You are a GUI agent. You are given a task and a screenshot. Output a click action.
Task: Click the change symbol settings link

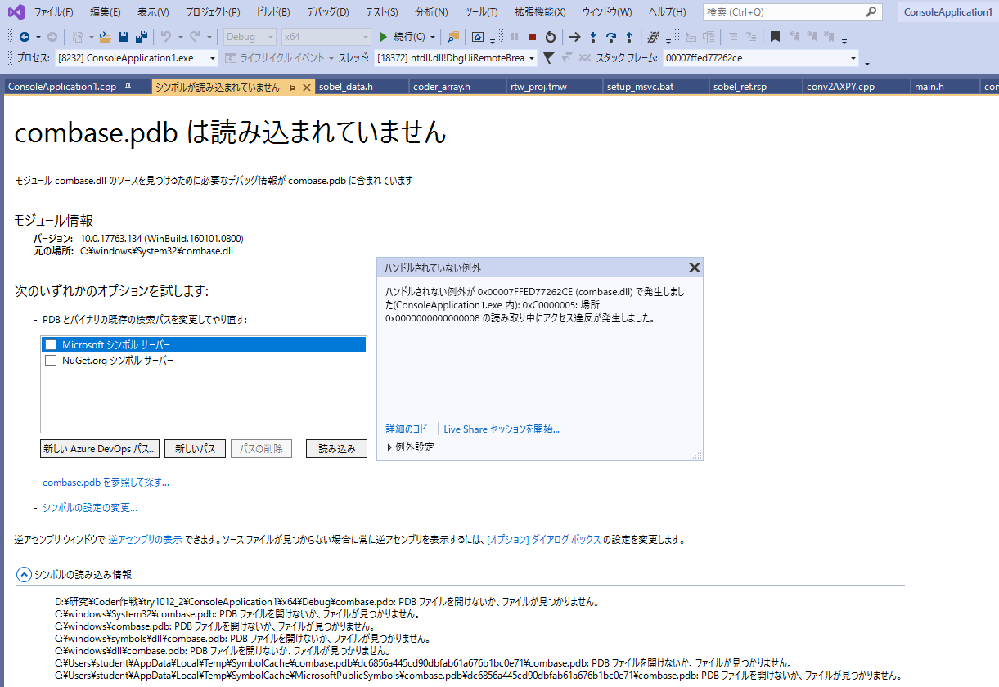pyautogui.click(x=89, y=508)
